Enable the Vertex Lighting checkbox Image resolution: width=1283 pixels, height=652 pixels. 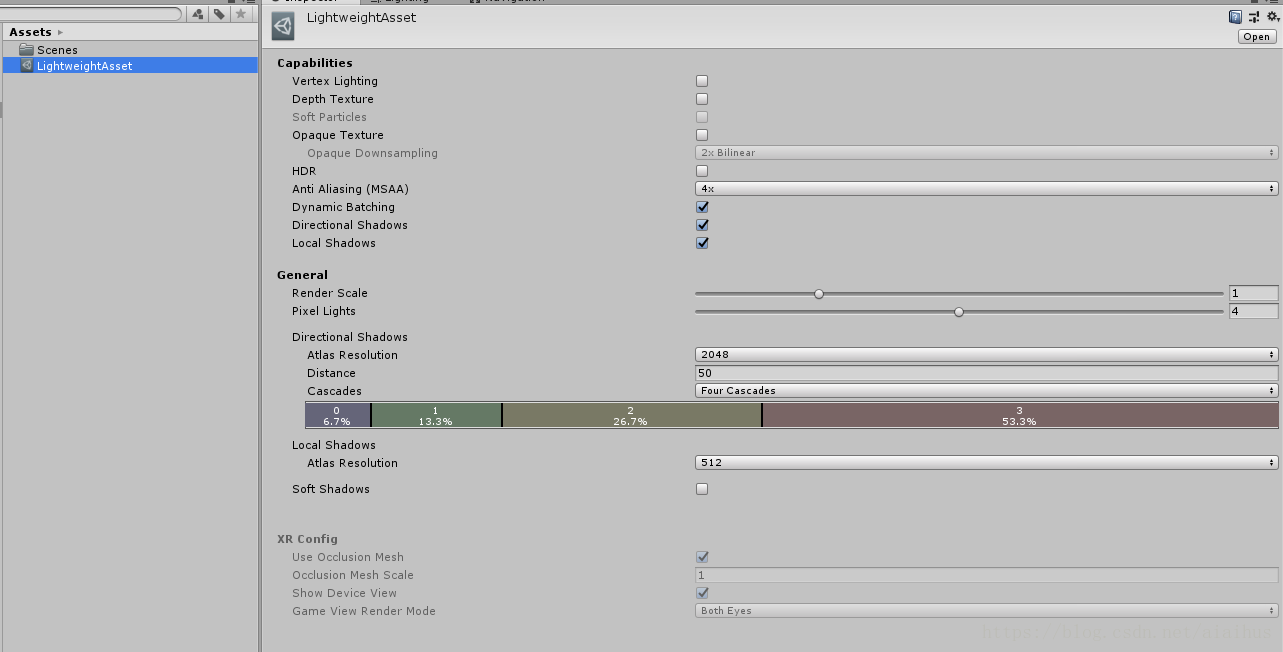pyautogui.click(x=702, y=81)
